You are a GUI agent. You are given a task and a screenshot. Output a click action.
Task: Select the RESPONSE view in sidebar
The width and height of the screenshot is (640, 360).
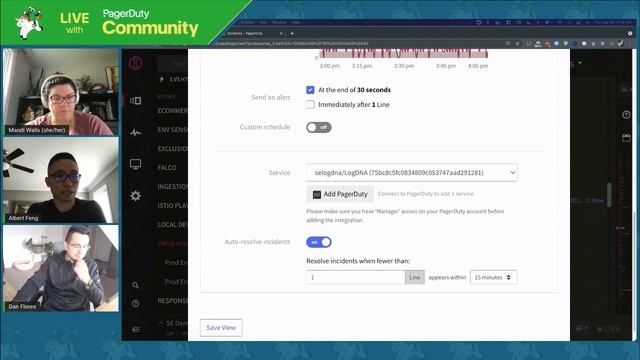(x=172, y=301)
